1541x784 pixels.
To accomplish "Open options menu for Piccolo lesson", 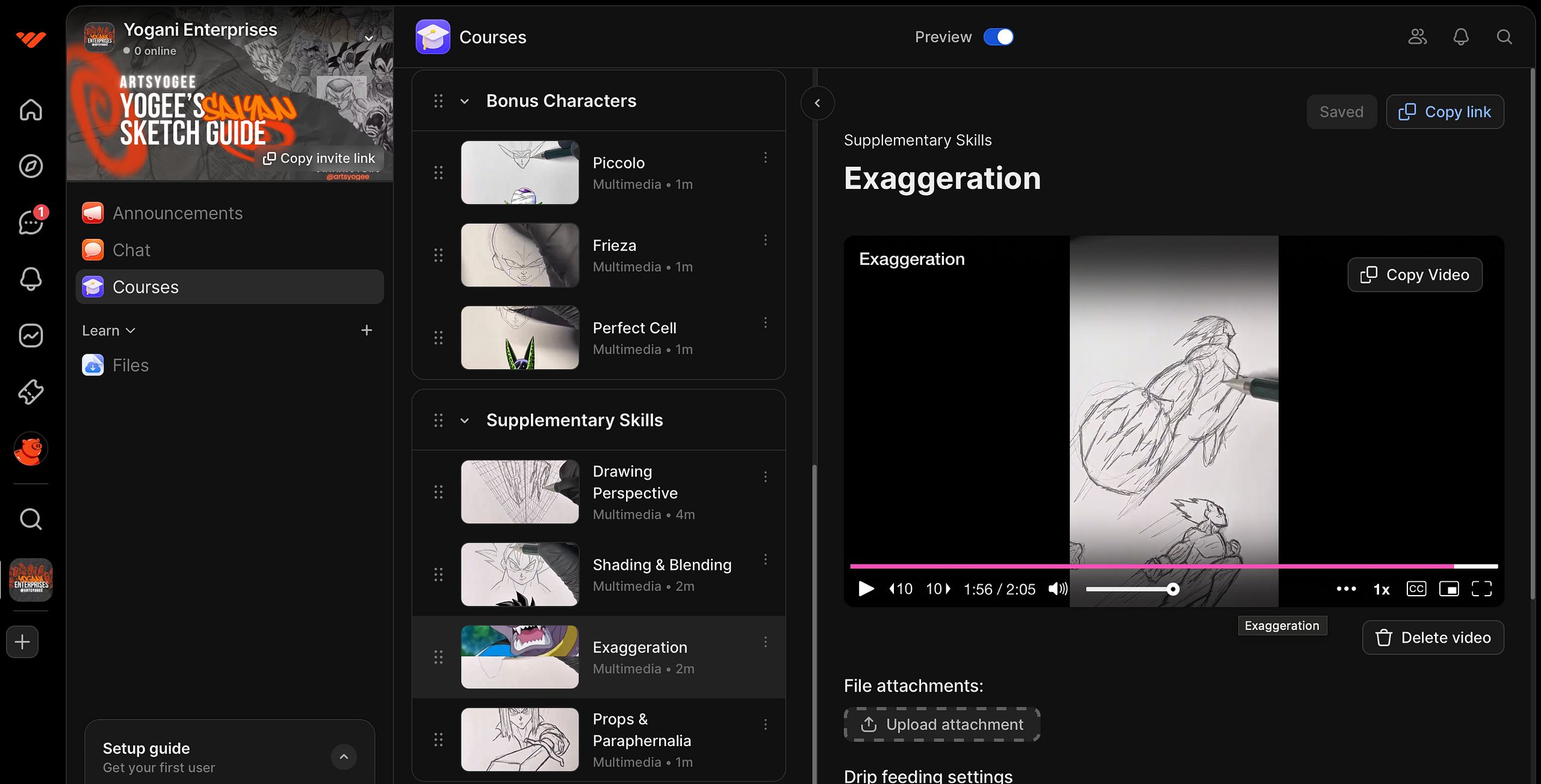I will coord(766,158).
